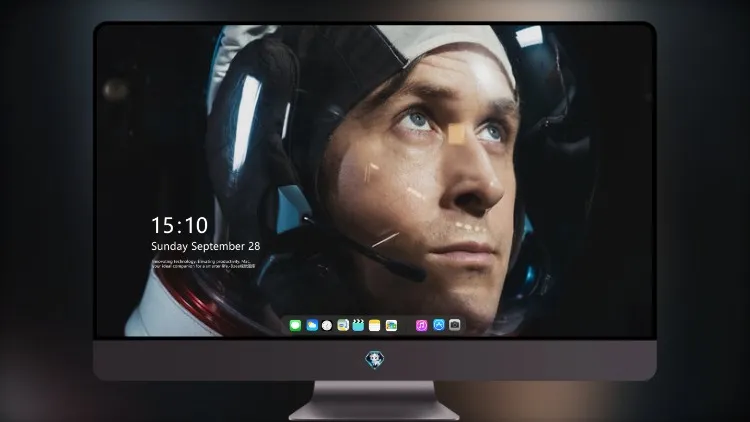Open the blue App Store in the dock
This screenshot has height=422, width=750.
pos(439,325)
